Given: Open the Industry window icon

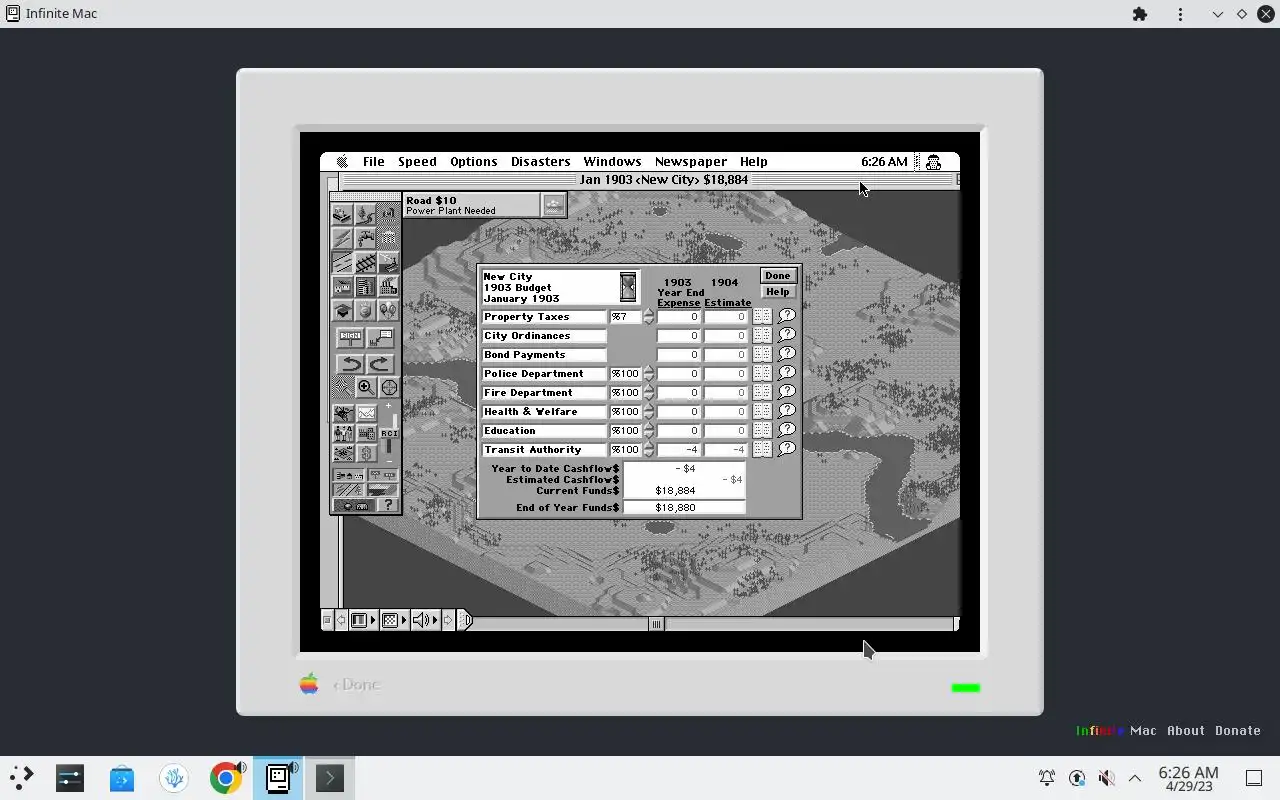Looking at the screenshot, I should point(367,432).
